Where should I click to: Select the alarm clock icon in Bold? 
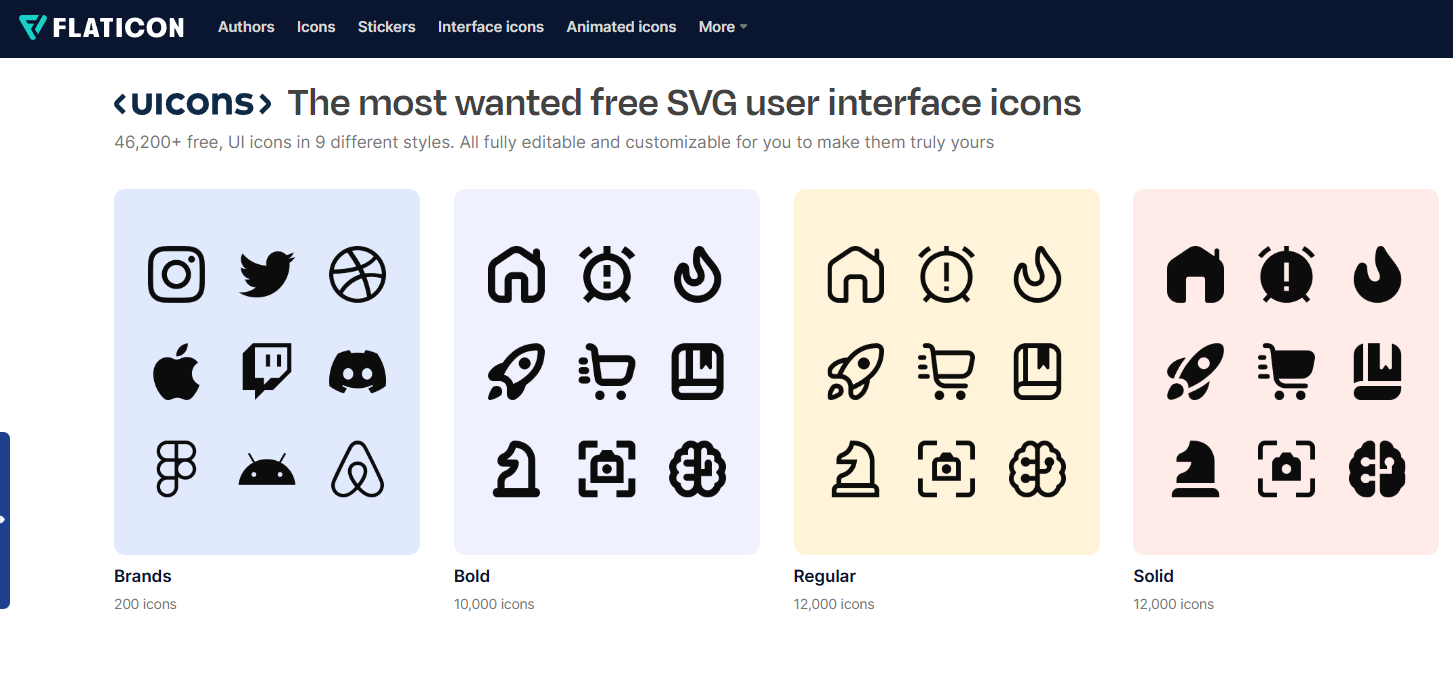607,274
